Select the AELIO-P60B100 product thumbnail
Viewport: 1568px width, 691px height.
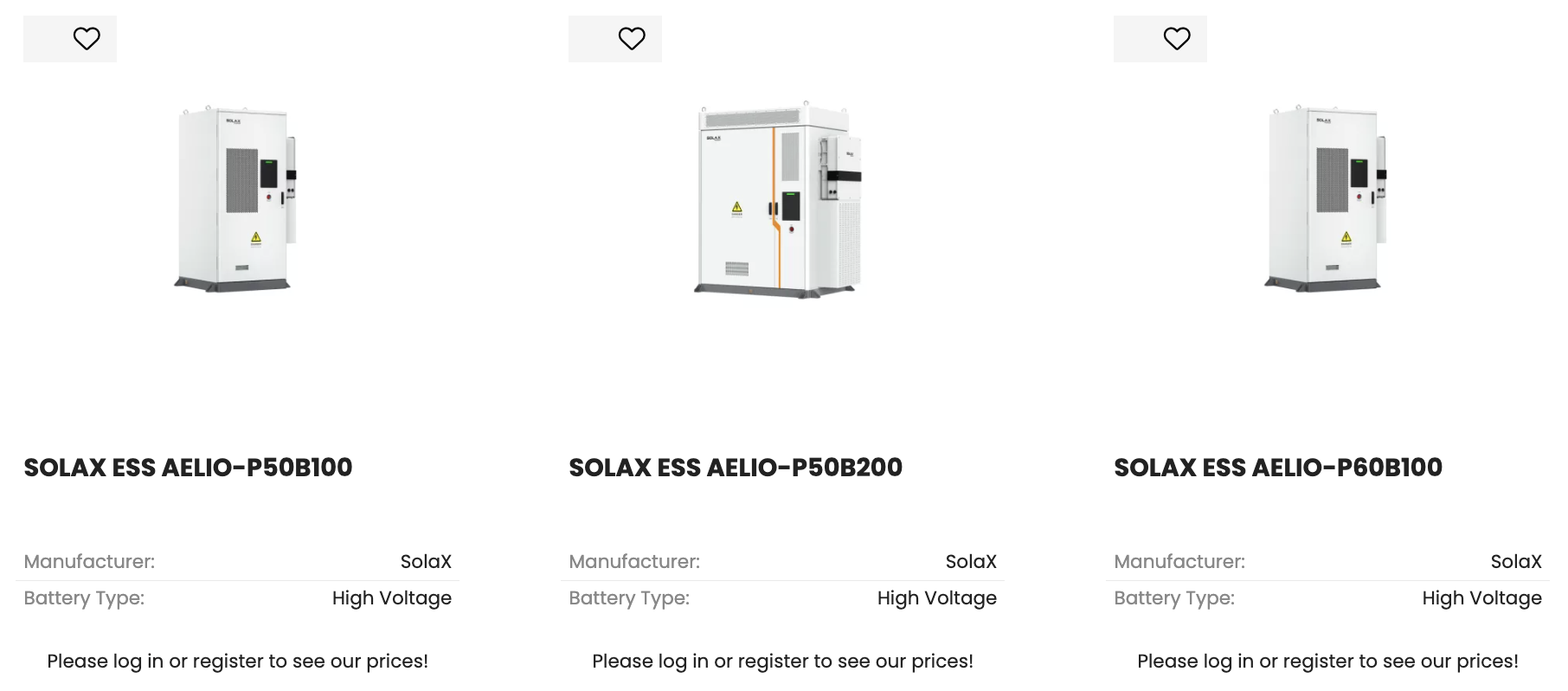[x=1326, y=199]
